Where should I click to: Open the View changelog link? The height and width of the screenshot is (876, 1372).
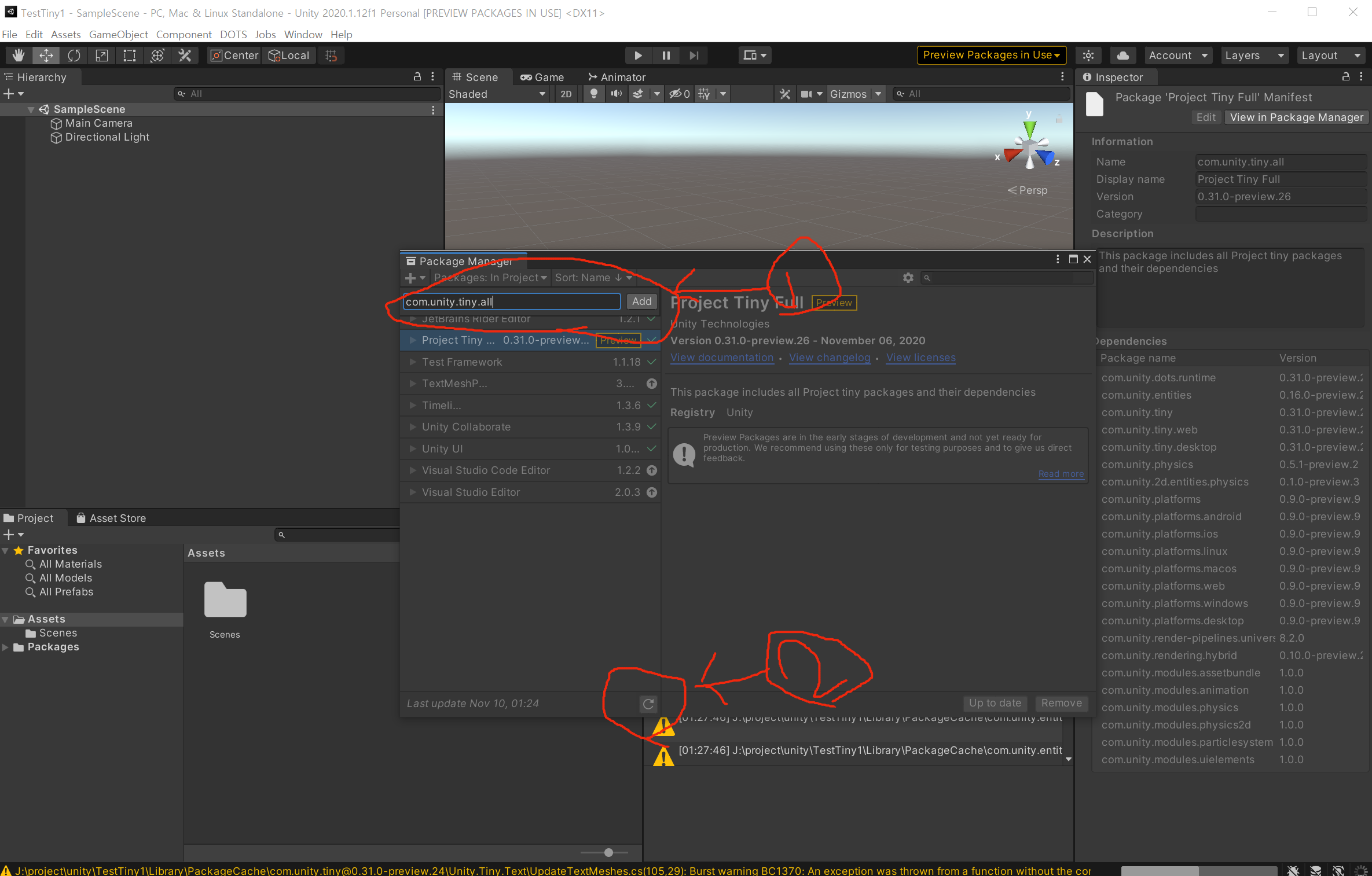click(829, 358)
